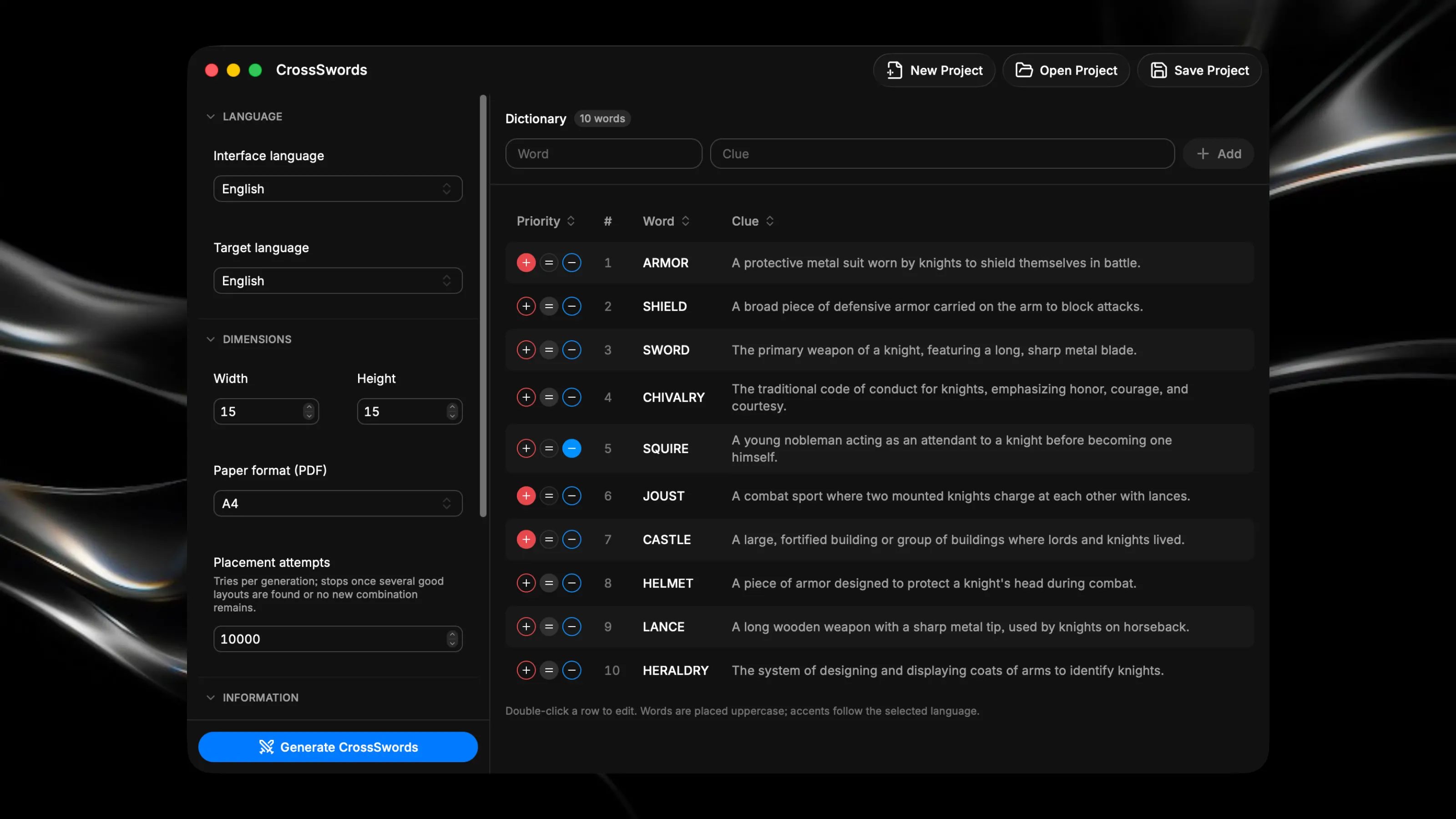Raise priority of SWORD
The height and width of the screenshot is (819, 1456).
coord(526,350)
